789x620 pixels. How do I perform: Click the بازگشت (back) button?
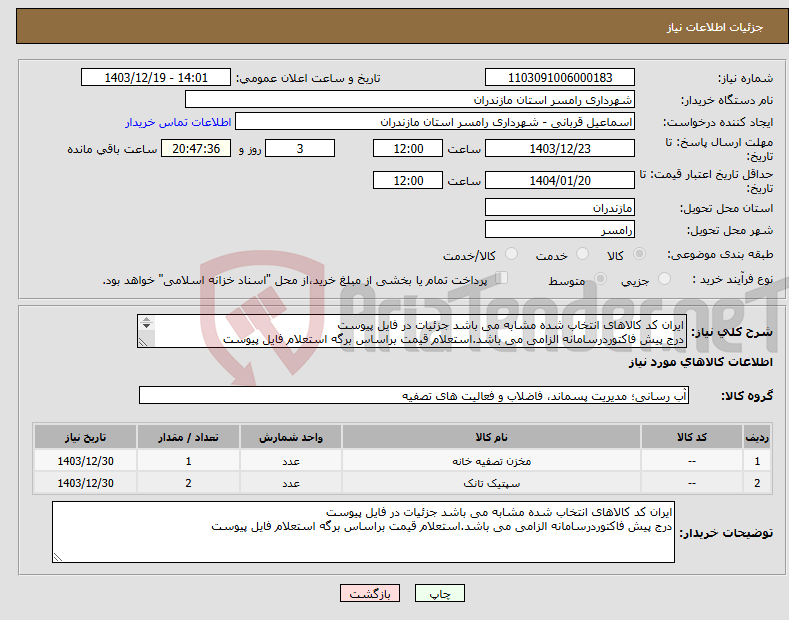click(370, 593)
